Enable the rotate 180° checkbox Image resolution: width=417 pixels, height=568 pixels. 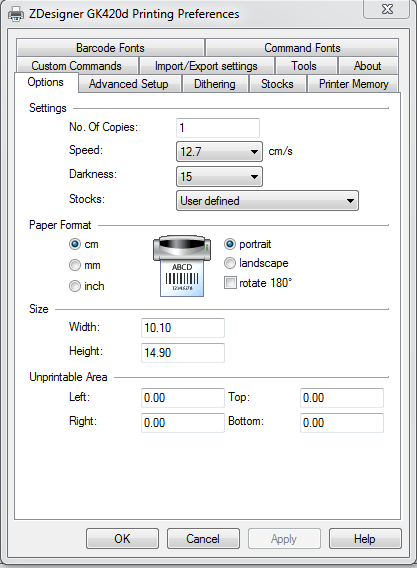tap(230, 283)
